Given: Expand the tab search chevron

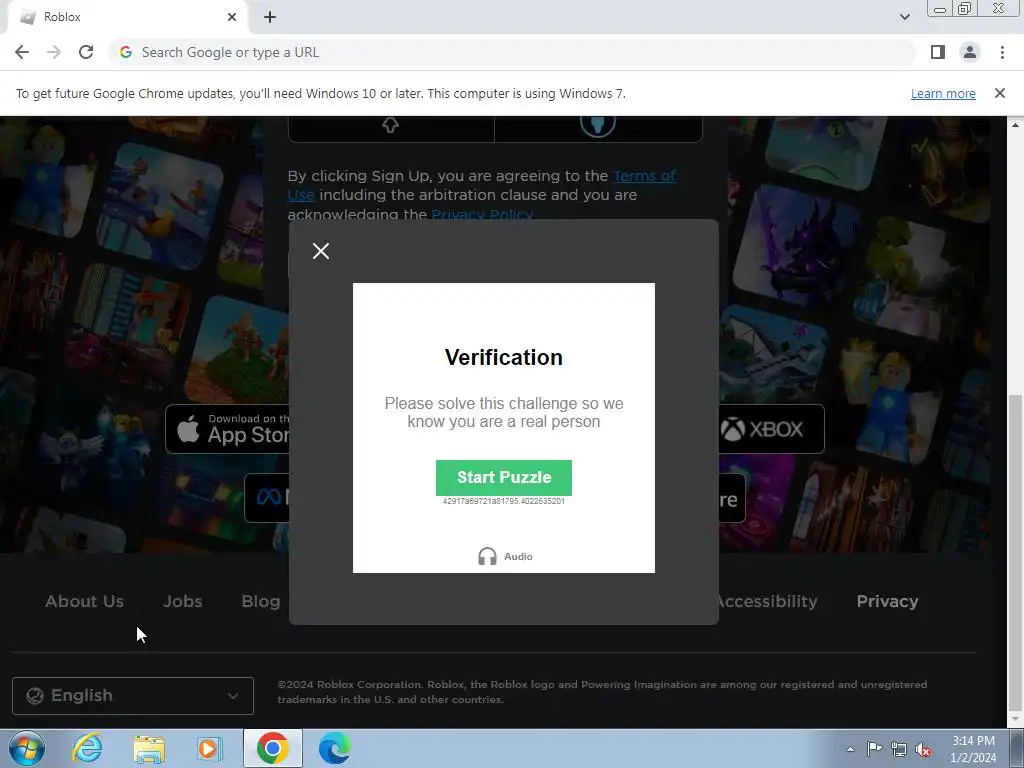Looking at the screenshot, I should [x=904, y=17].
